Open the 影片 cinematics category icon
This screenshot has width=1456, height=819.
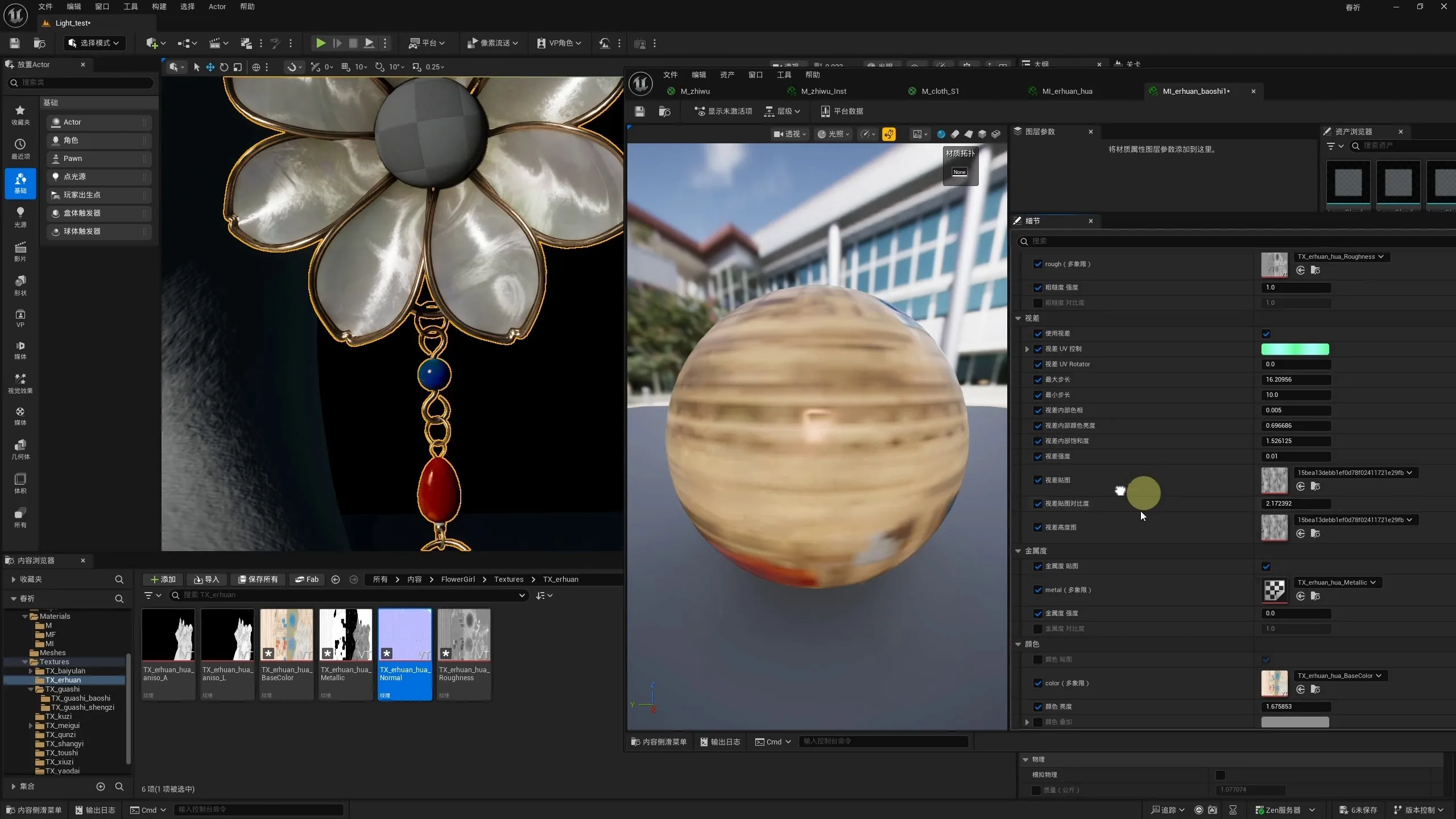(20, 251)
